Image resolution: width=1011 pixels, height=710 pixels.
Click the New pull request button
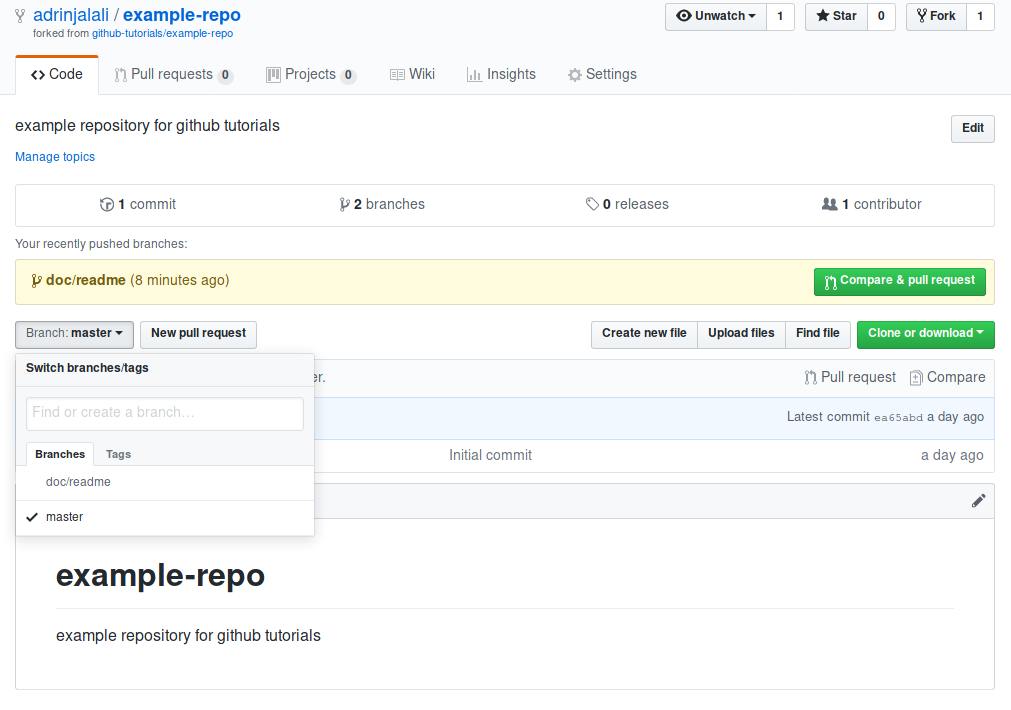click(199, 334)
